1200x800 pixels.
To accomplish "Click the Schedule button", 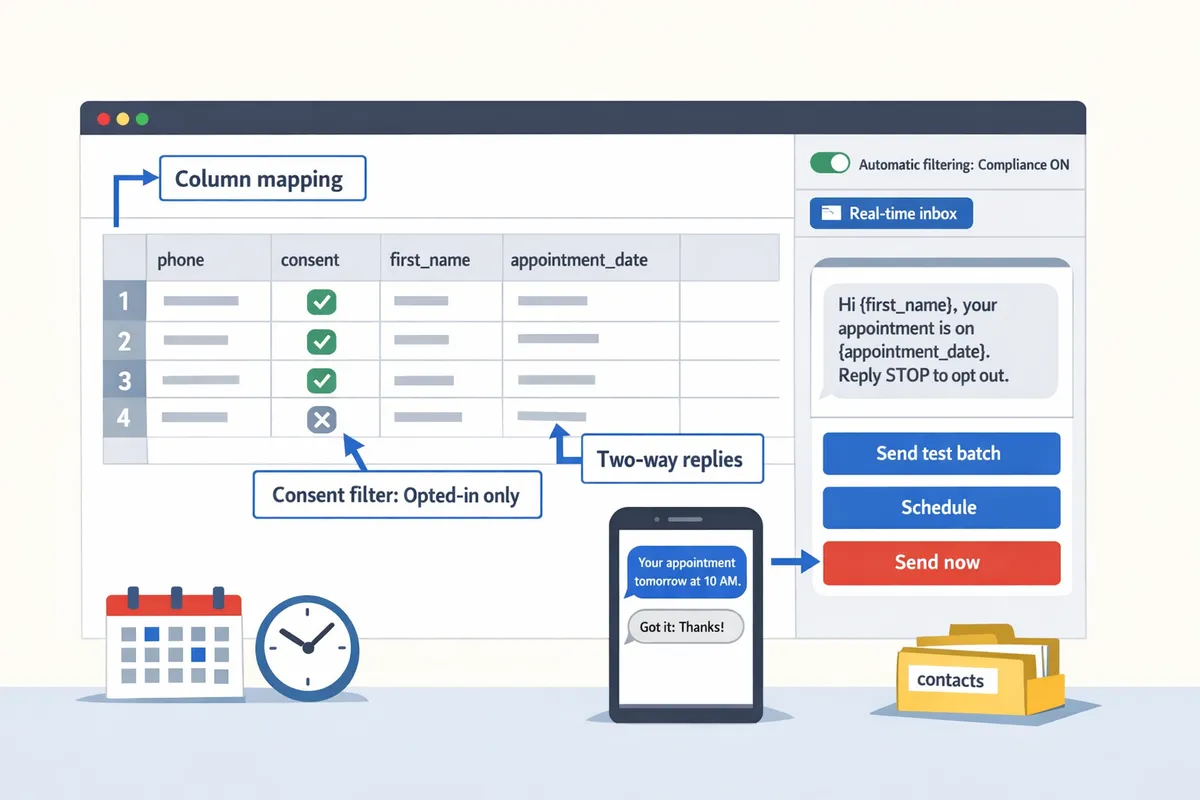I will point(941,507).
